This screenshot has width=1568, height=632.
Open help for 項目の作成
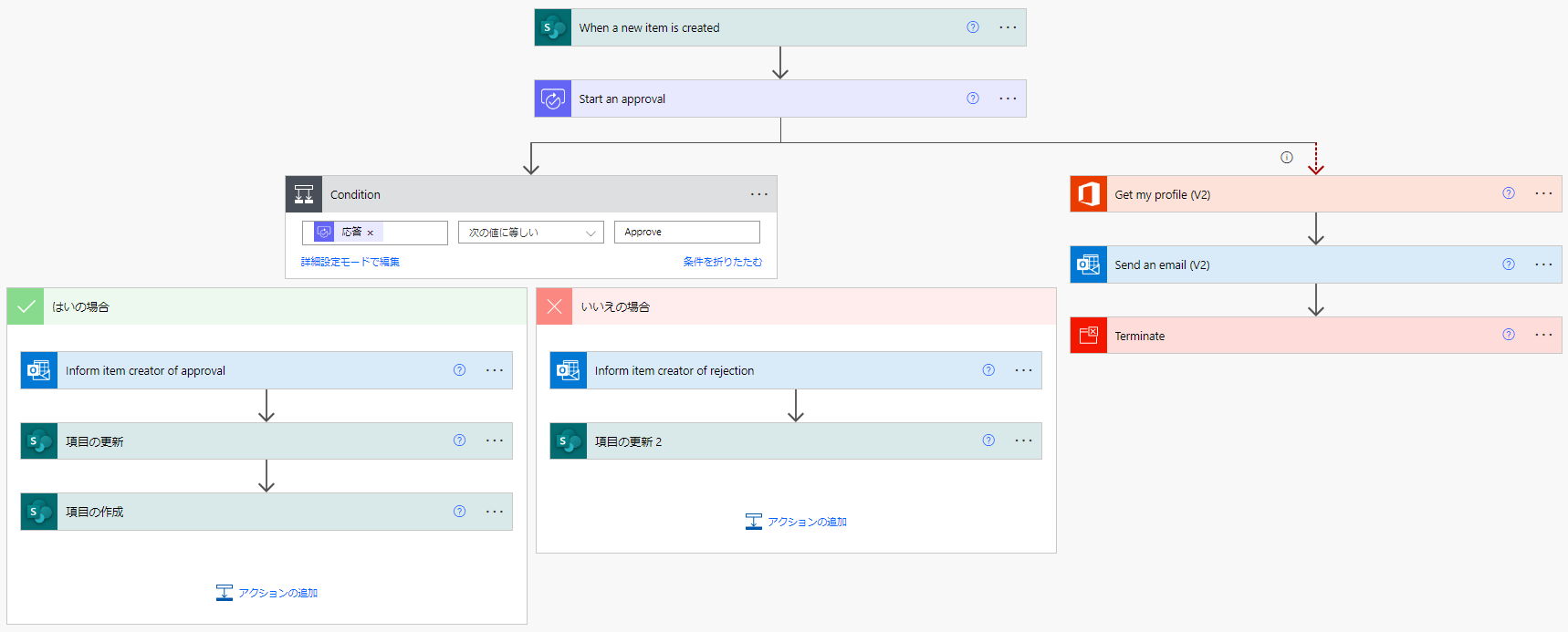(460, 512)
